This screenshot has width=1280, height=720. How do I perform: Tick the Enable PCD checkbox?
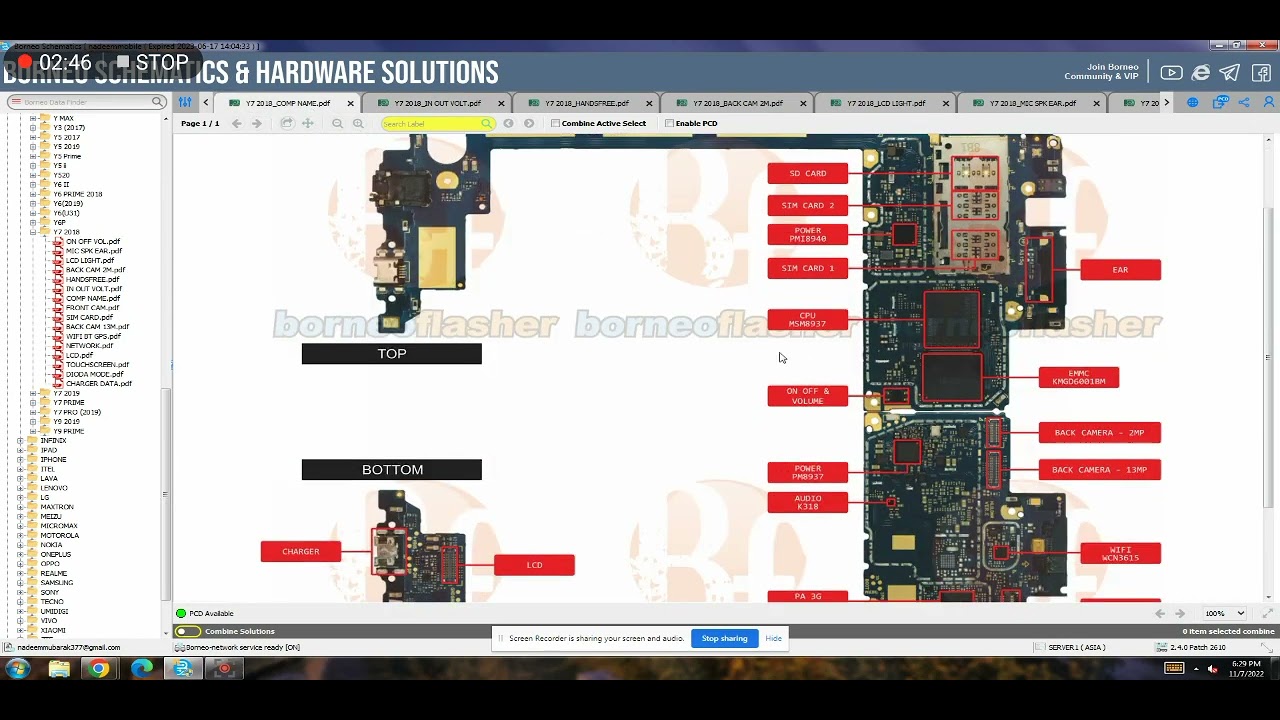(x=670, y=123)
